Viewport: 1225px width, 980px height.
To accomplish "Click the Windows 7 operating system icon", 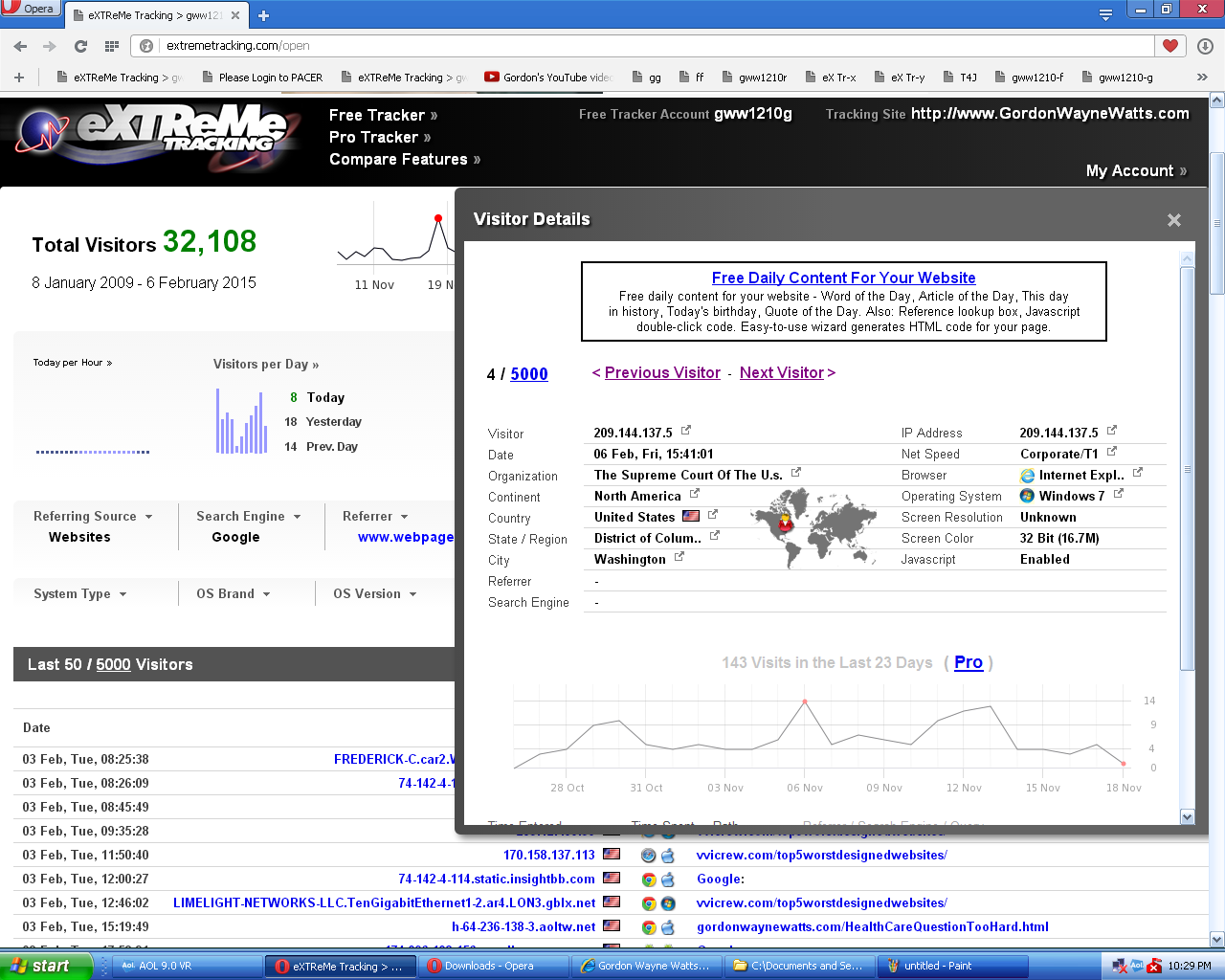I will coord(1027,496).
